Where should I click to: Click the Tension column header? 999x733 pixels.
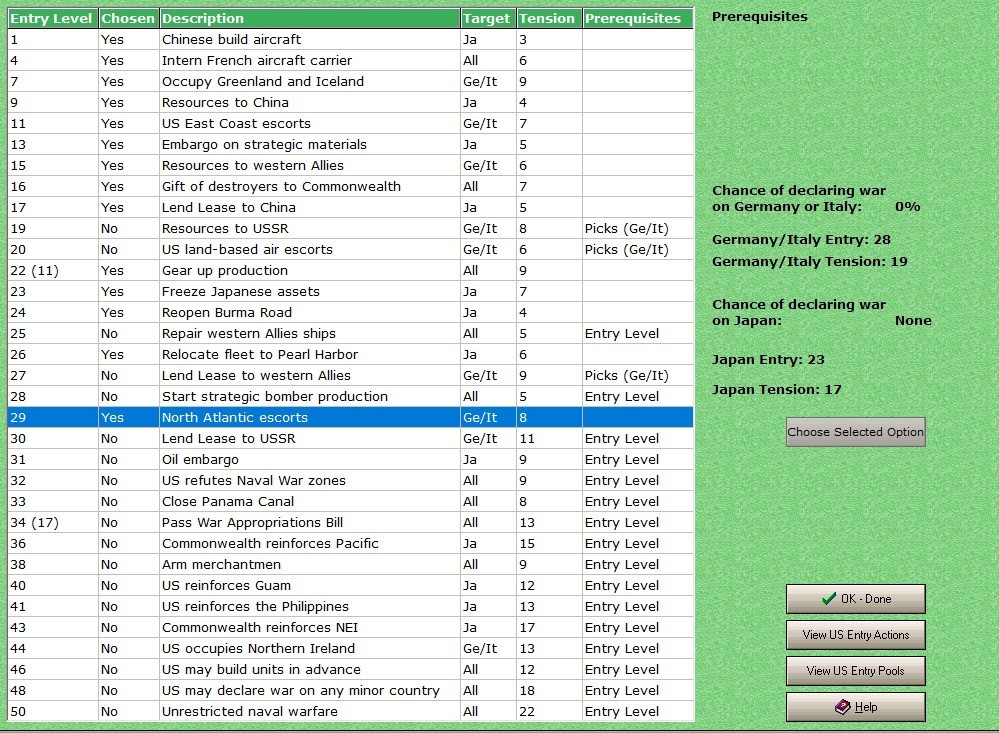[549, 18]
